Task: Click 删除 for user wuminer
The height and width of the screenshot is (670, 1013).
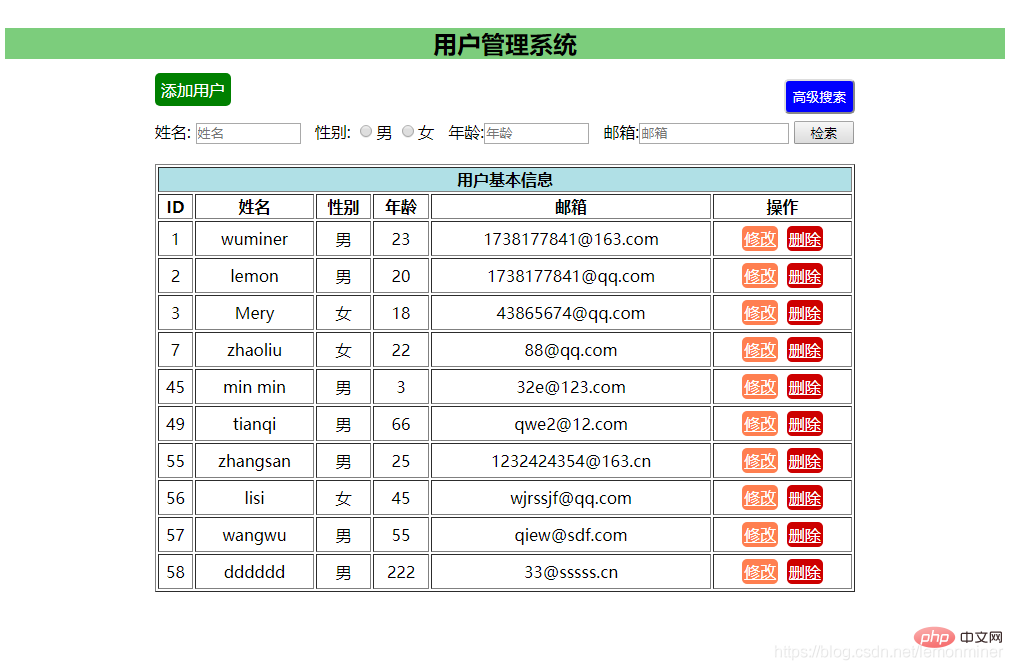Action: pyautogui.click(x=805, y=238)
